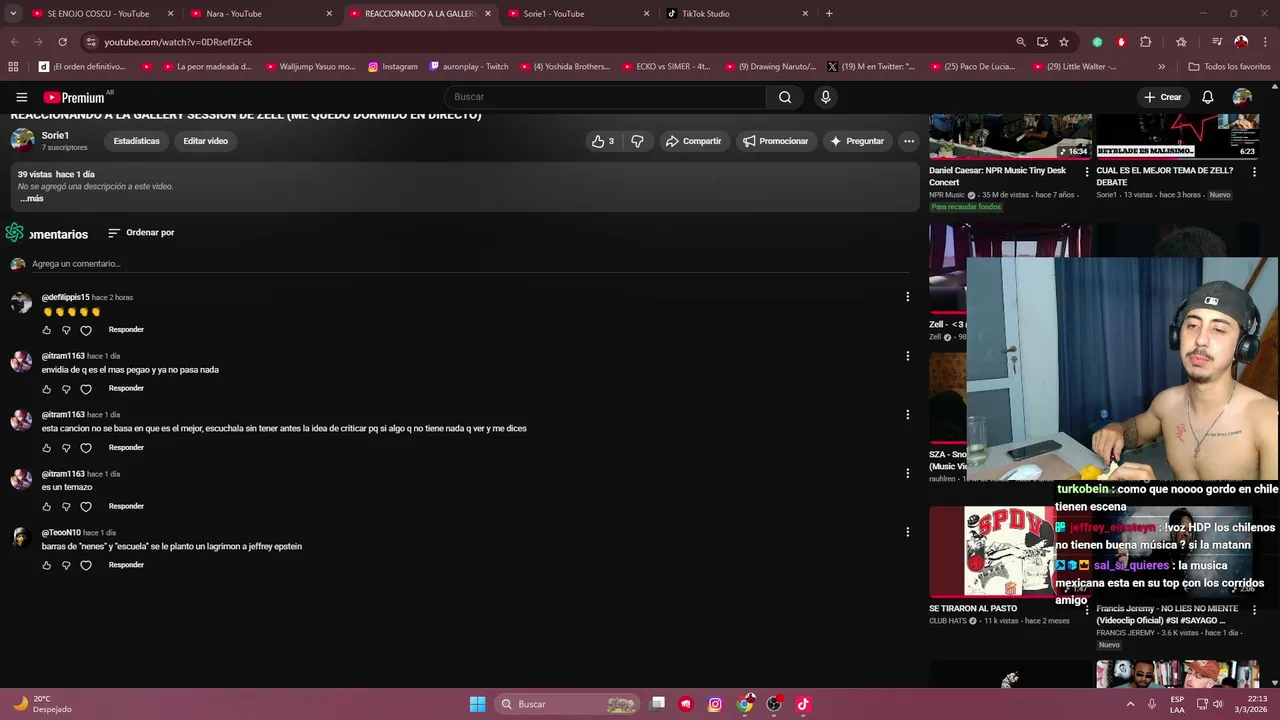The image size is (1280, 720).
Task: Open the commenter avatar of @TeooN10
Action: click(x=21, y=538)
